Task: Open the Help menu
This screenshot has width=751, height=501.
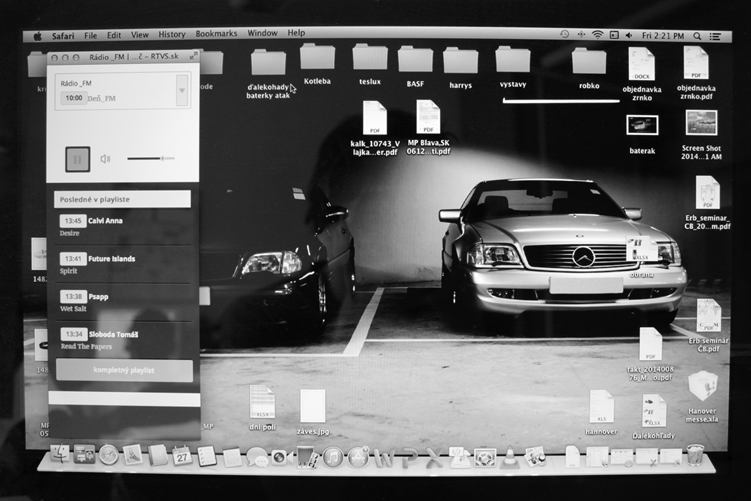Action: [x=296, y=33]
